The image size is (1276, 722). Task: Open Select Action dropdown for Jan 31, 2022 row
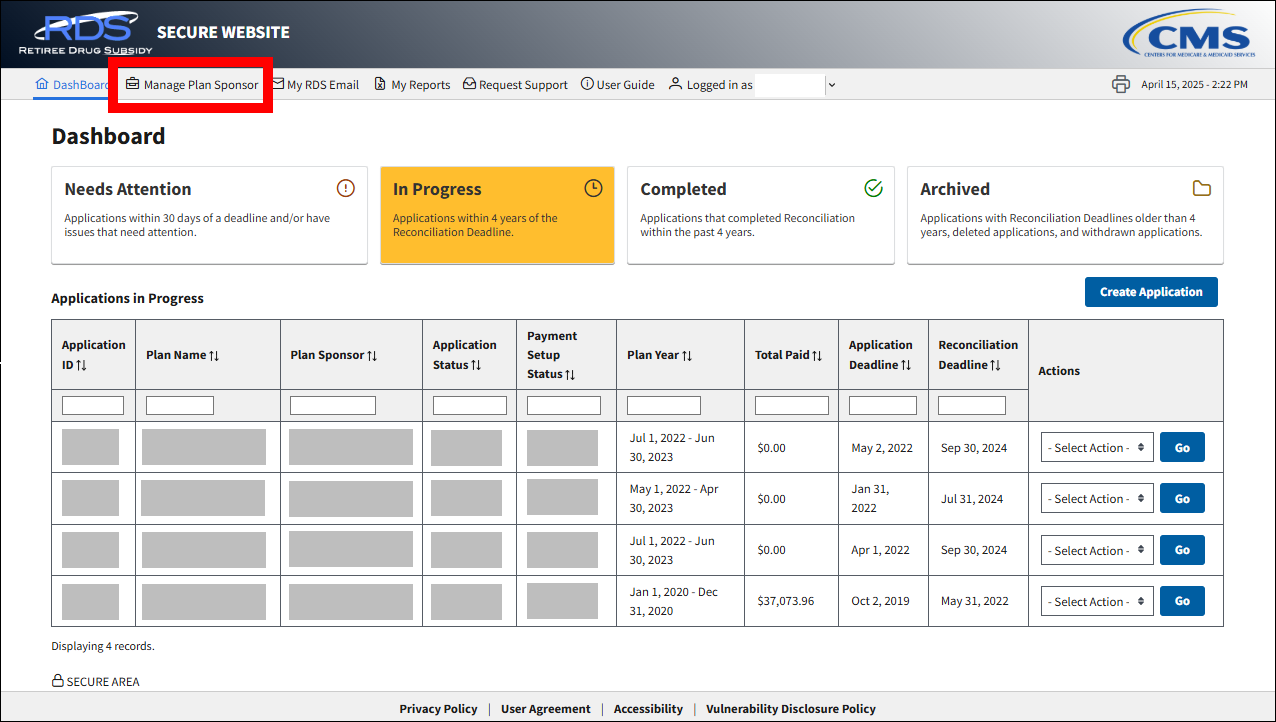(x=1097, y=499)
